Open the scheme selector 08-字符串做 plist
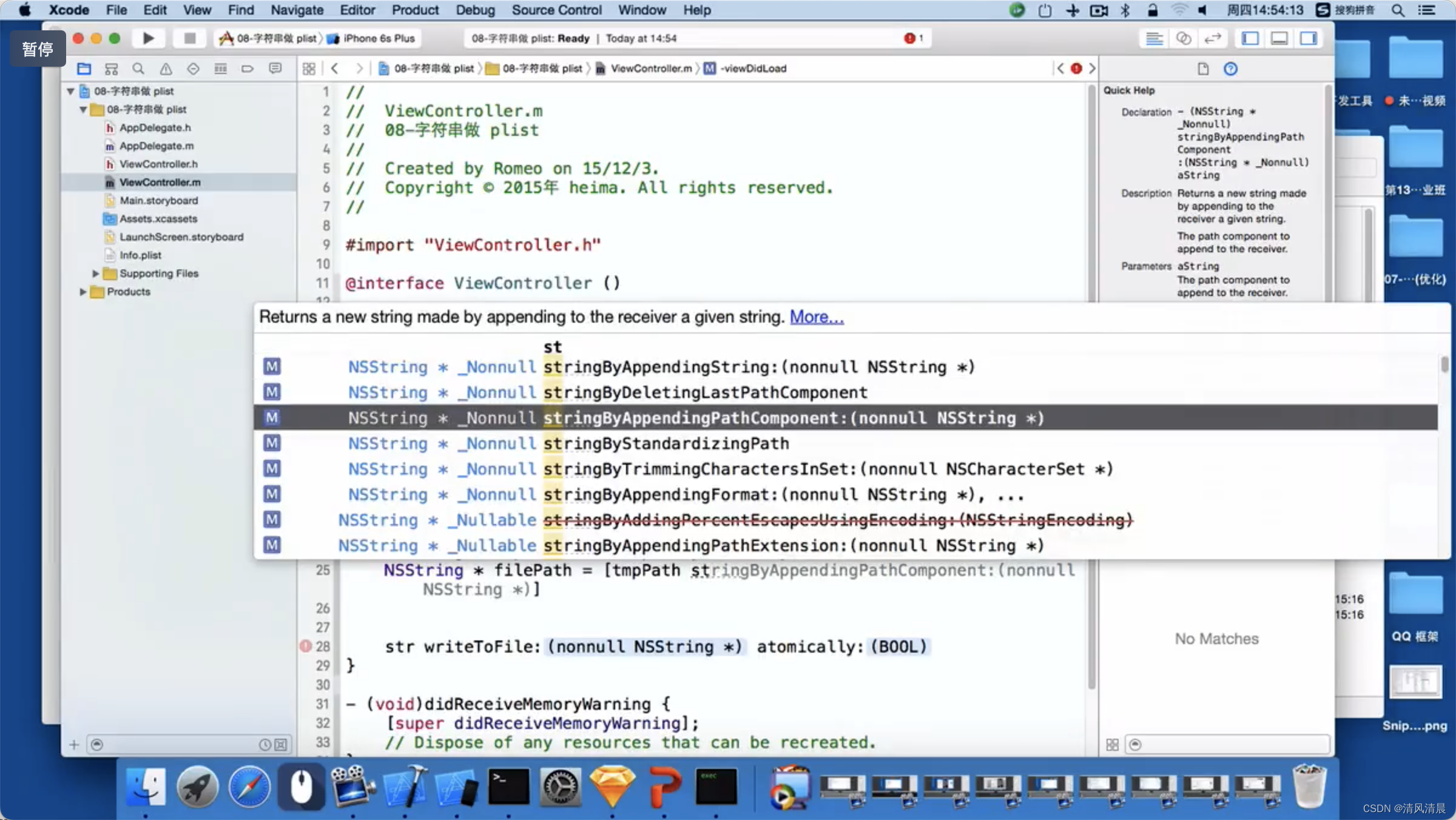 pyautogui.click(x=268, y=38)
